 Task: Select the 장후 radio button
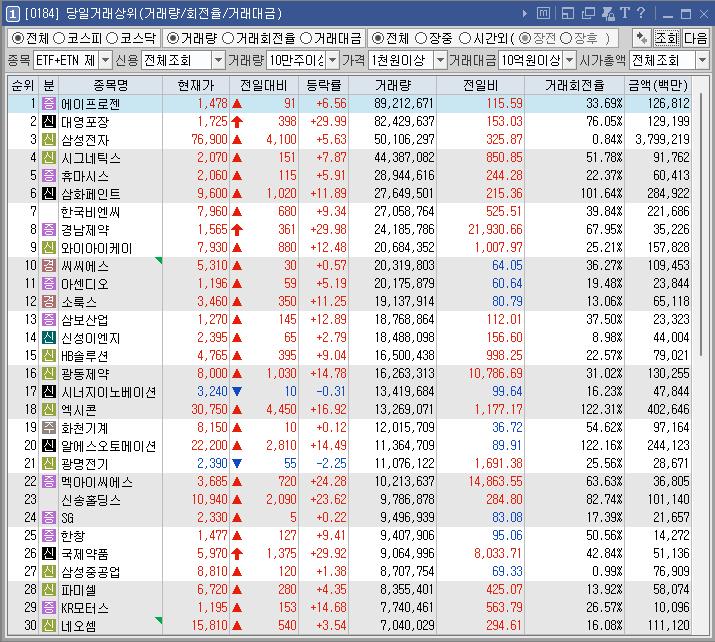tap(566, 38)
